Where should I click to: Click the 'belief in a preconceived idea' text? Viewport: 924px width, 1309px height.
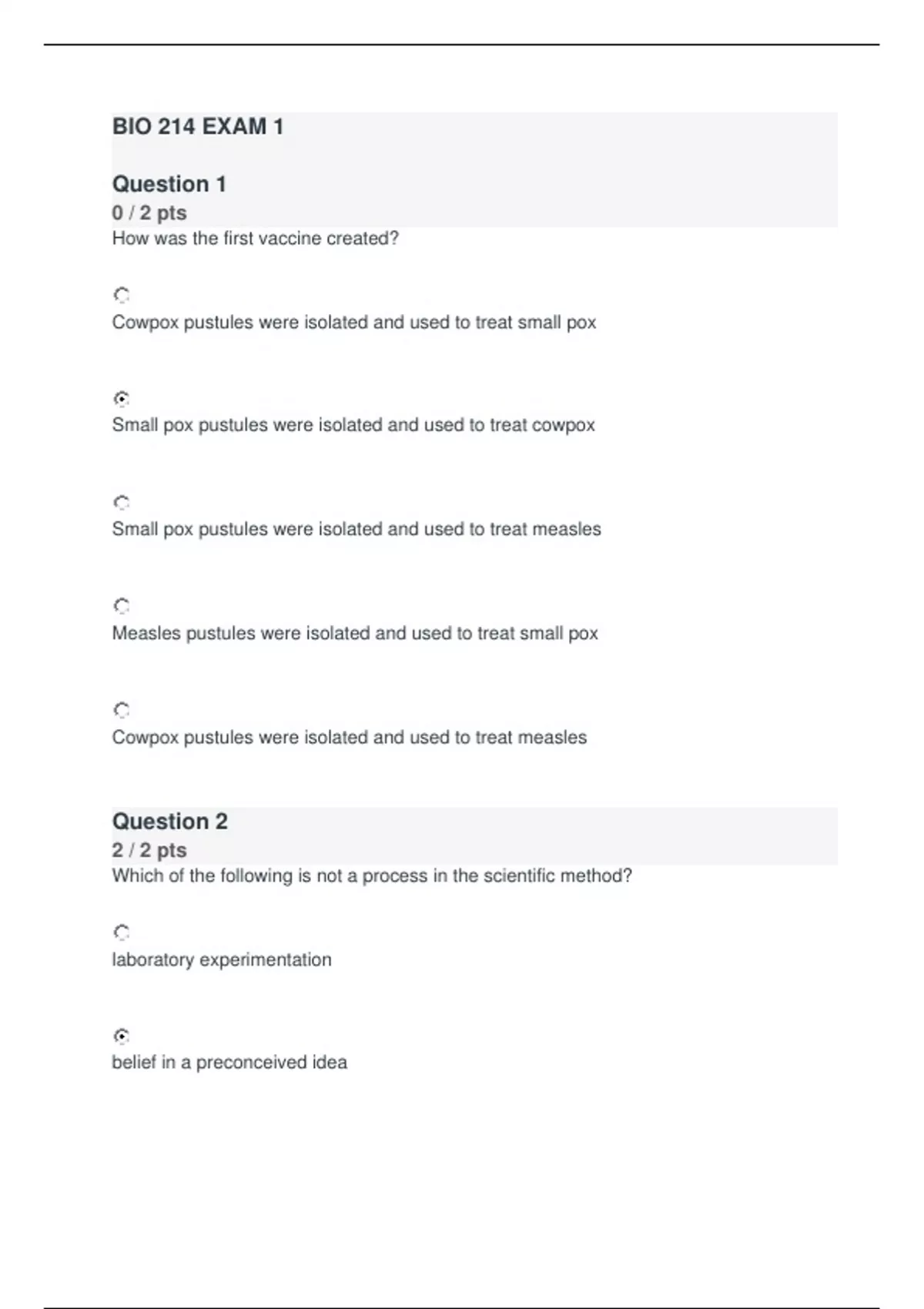229,1063
